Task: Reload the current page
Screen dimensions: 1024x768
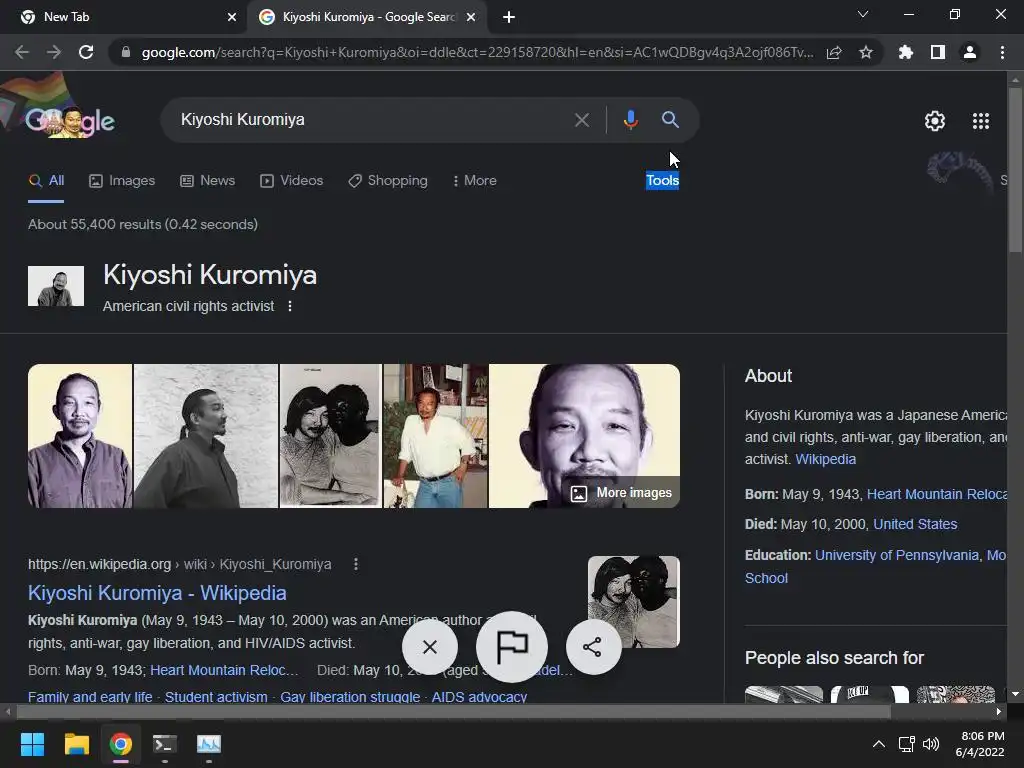Action: 86,52
